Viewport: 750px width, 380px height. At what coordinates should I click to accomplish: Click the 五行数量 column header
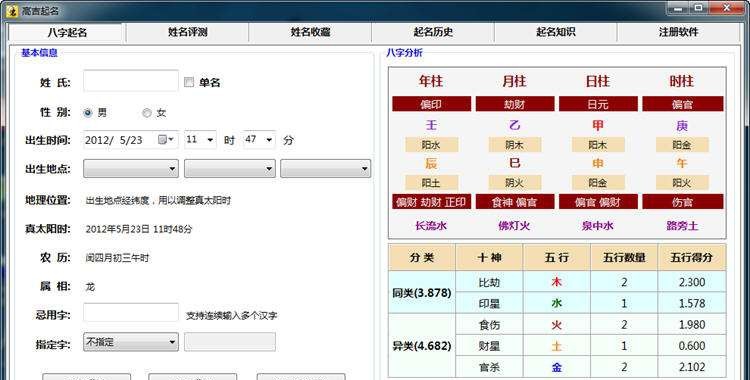(x=624, y=257)
